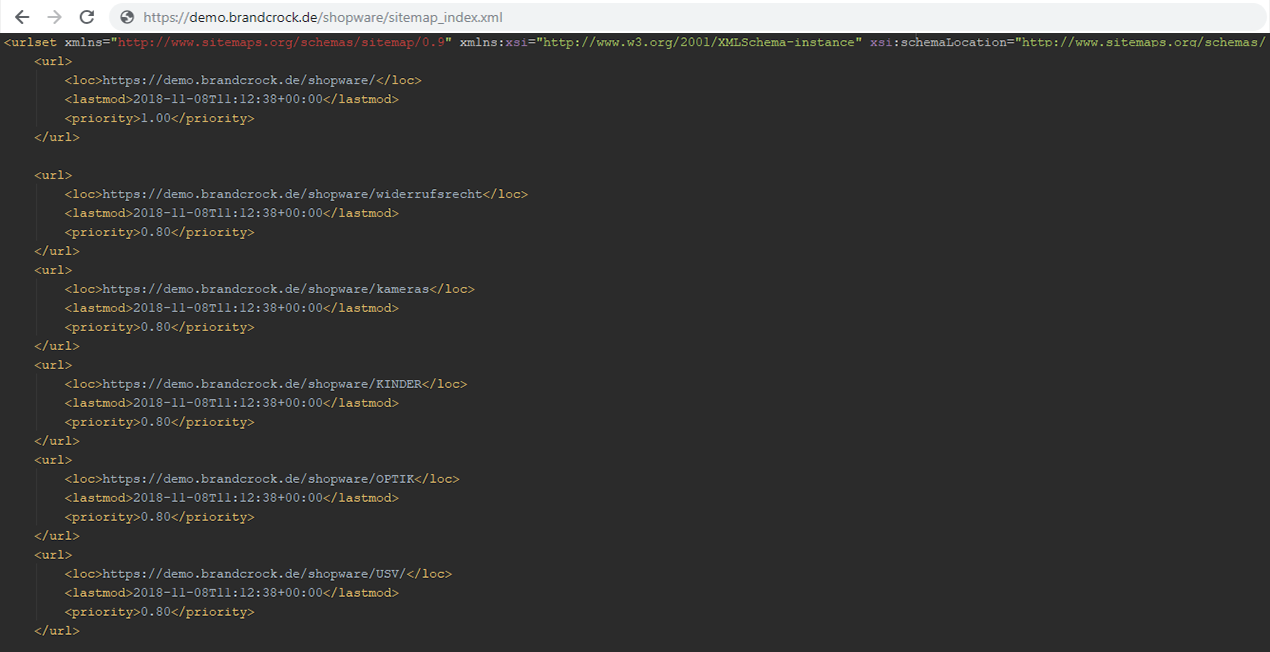This screenshot has height=652, width=1270.
Task: Click the OPTIK loc URL
Action: coord(259,479)
